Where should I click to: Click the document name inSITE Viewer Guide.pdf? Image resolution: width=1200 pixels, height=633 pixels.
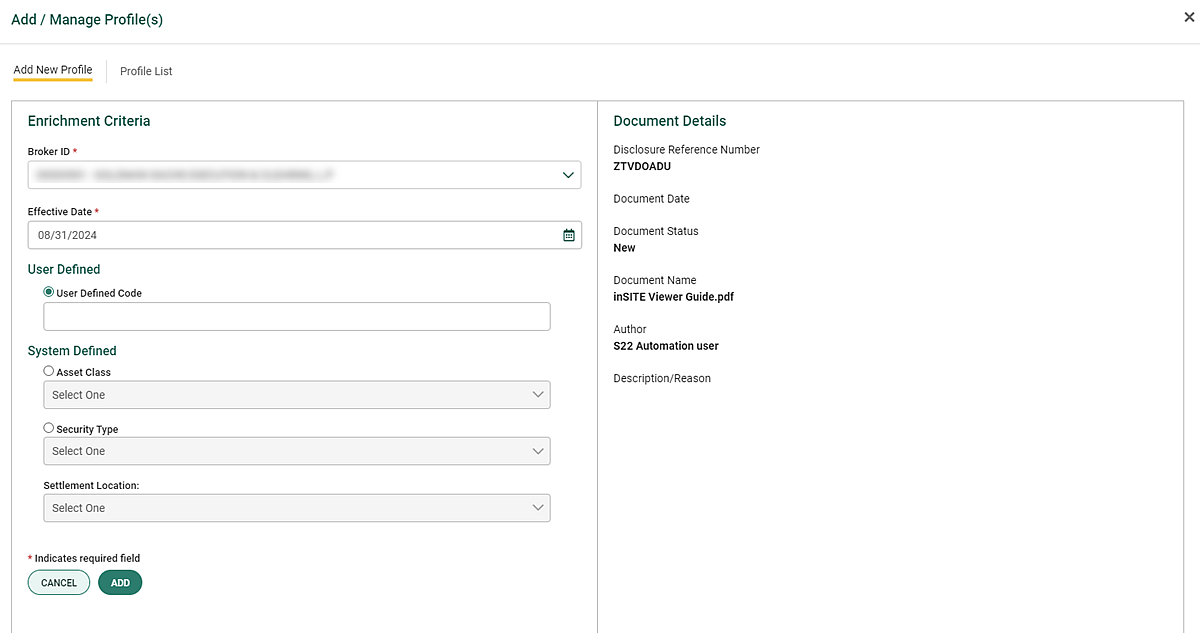tap(674, 297)
